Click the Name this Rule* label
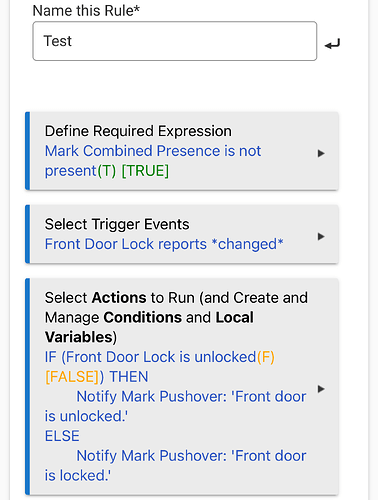 click(86, 11)
